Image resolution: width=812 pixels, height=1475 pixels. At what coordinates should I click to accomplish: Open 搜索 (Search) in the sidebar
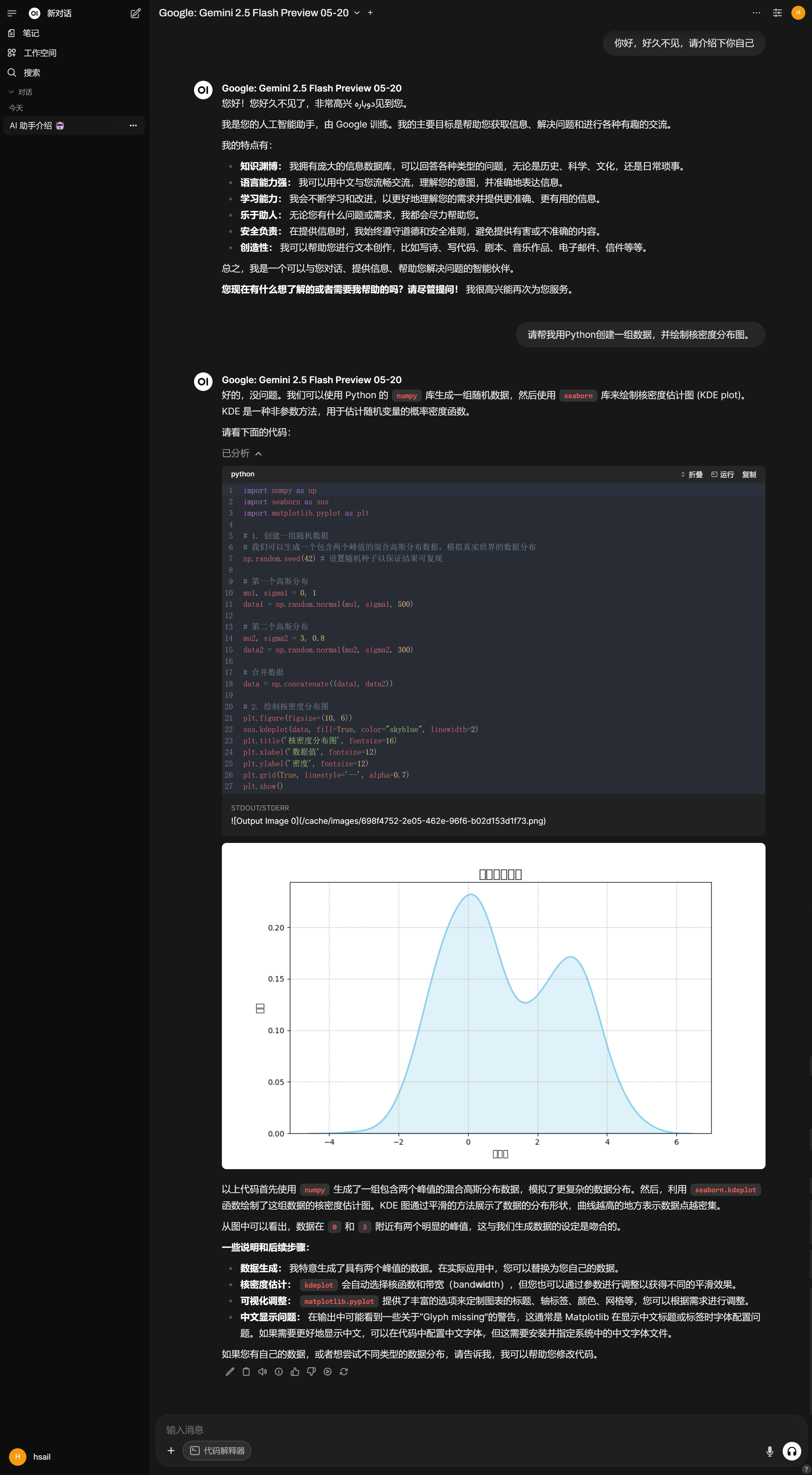coord(74,73)
